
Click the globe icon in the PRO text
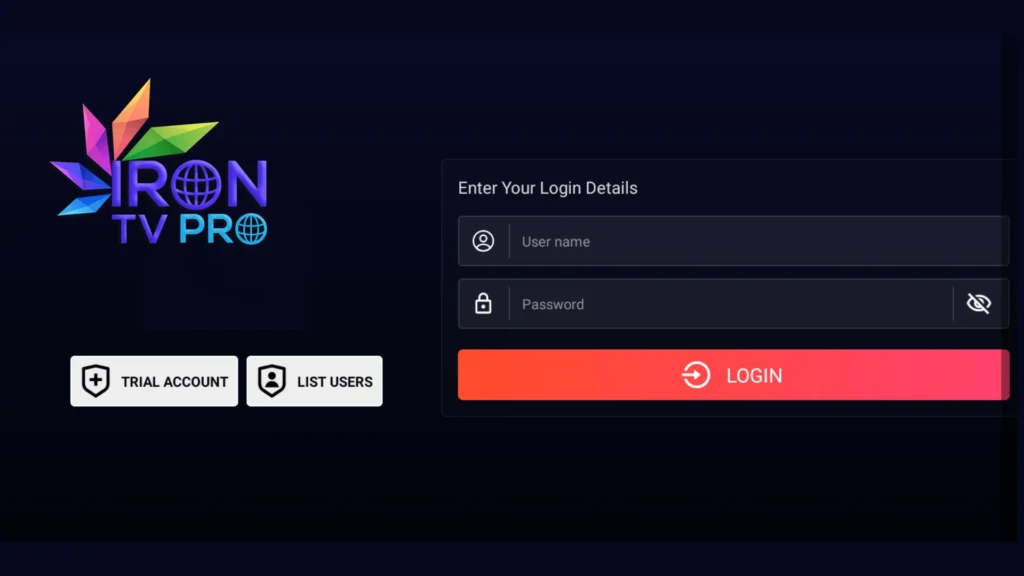click(x=251, y=229)
